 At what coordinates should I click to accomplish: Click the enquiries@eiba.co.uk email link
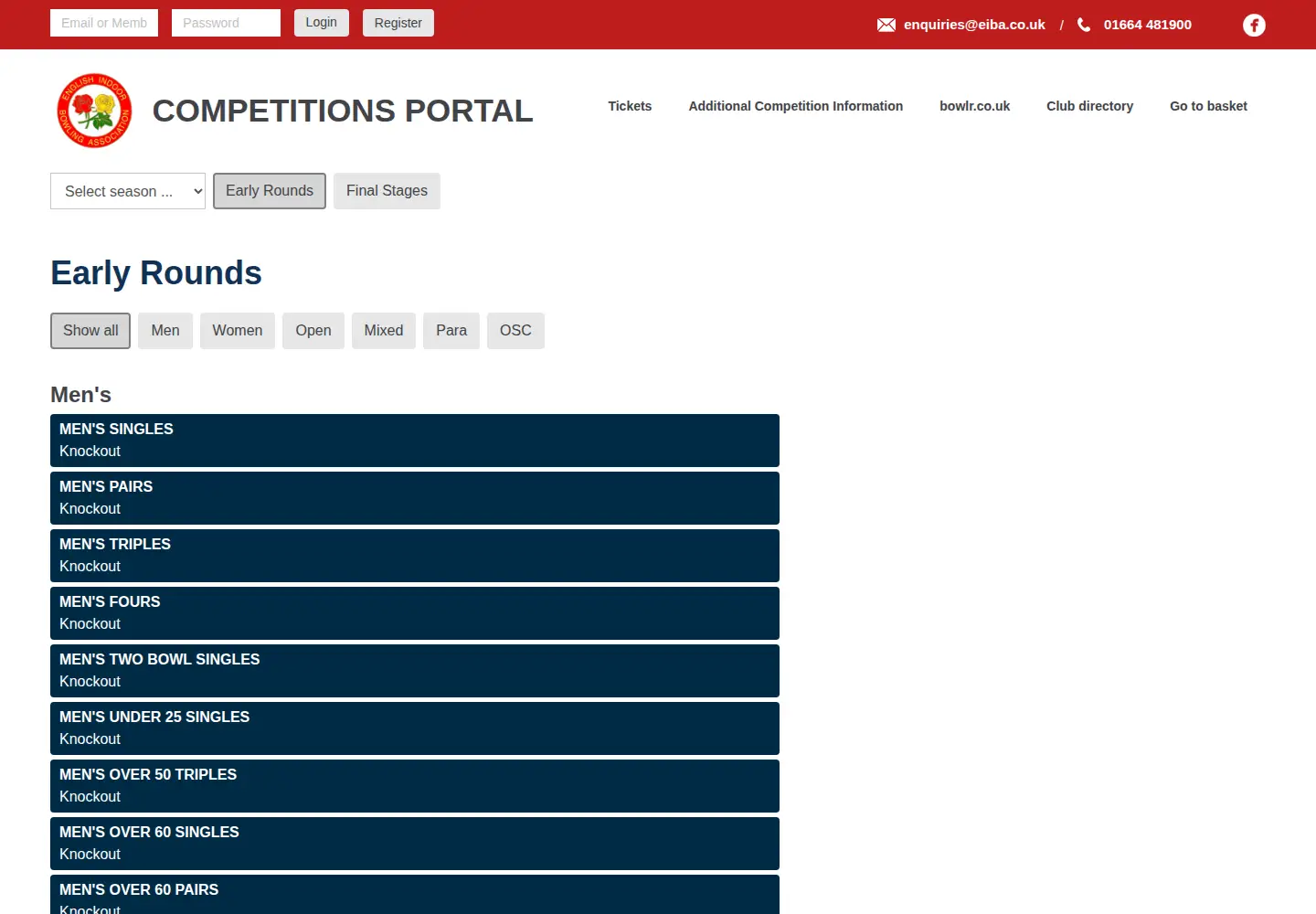pos(974,25)
